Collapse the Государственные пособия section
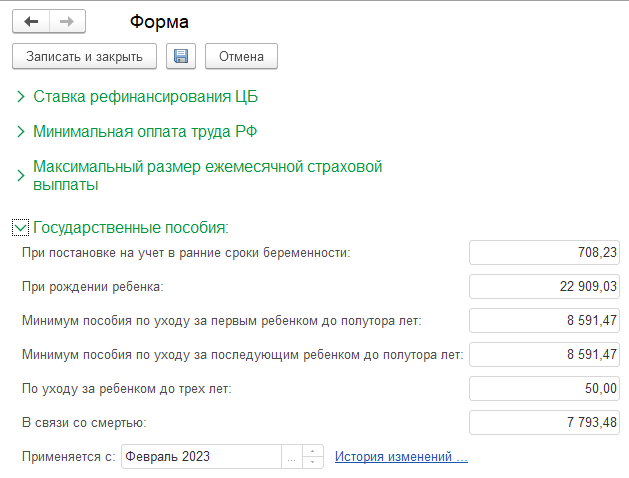The width and height of the screenshot is (629, 478). 21,227
